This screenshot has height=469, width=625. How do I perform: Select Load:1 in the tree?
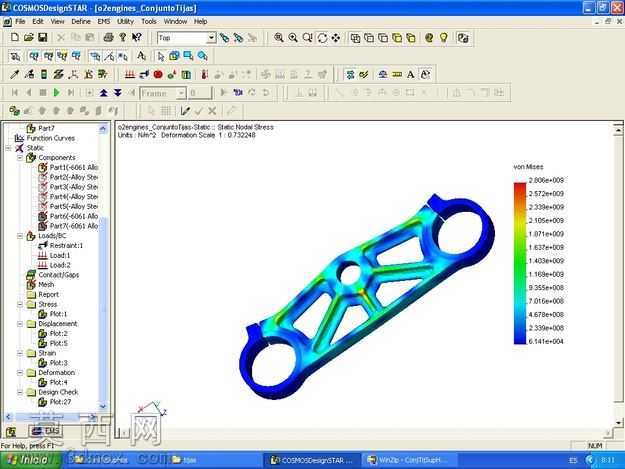click(x=60, y=255)
